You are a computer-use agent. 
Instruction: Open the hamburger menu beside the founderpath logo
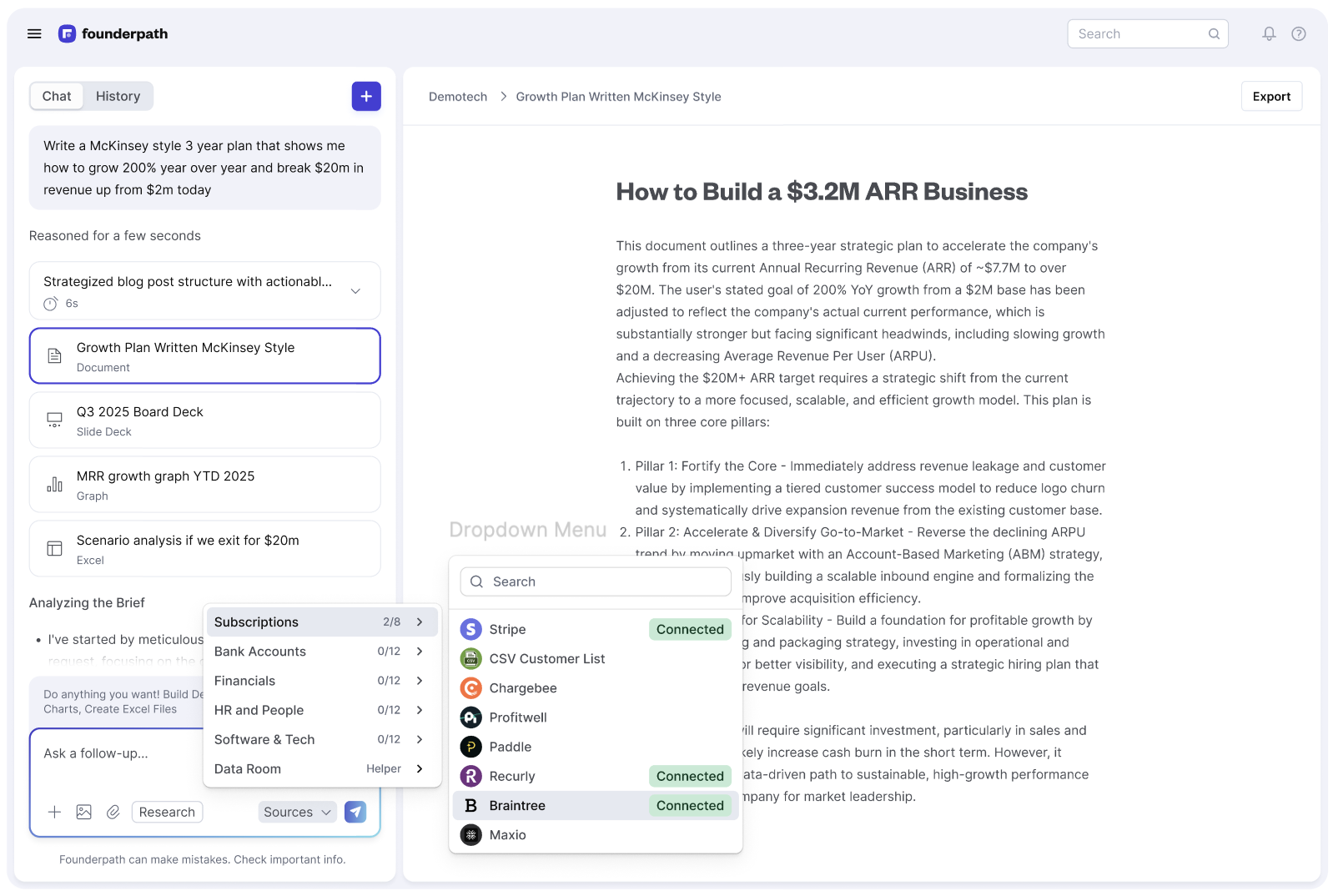tap(34, 33)
